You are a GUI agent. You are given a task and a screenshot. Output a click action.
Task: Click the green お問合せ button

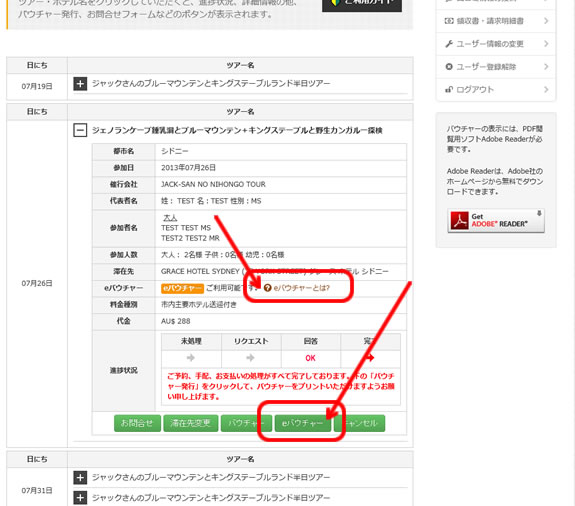pos(137,423)
